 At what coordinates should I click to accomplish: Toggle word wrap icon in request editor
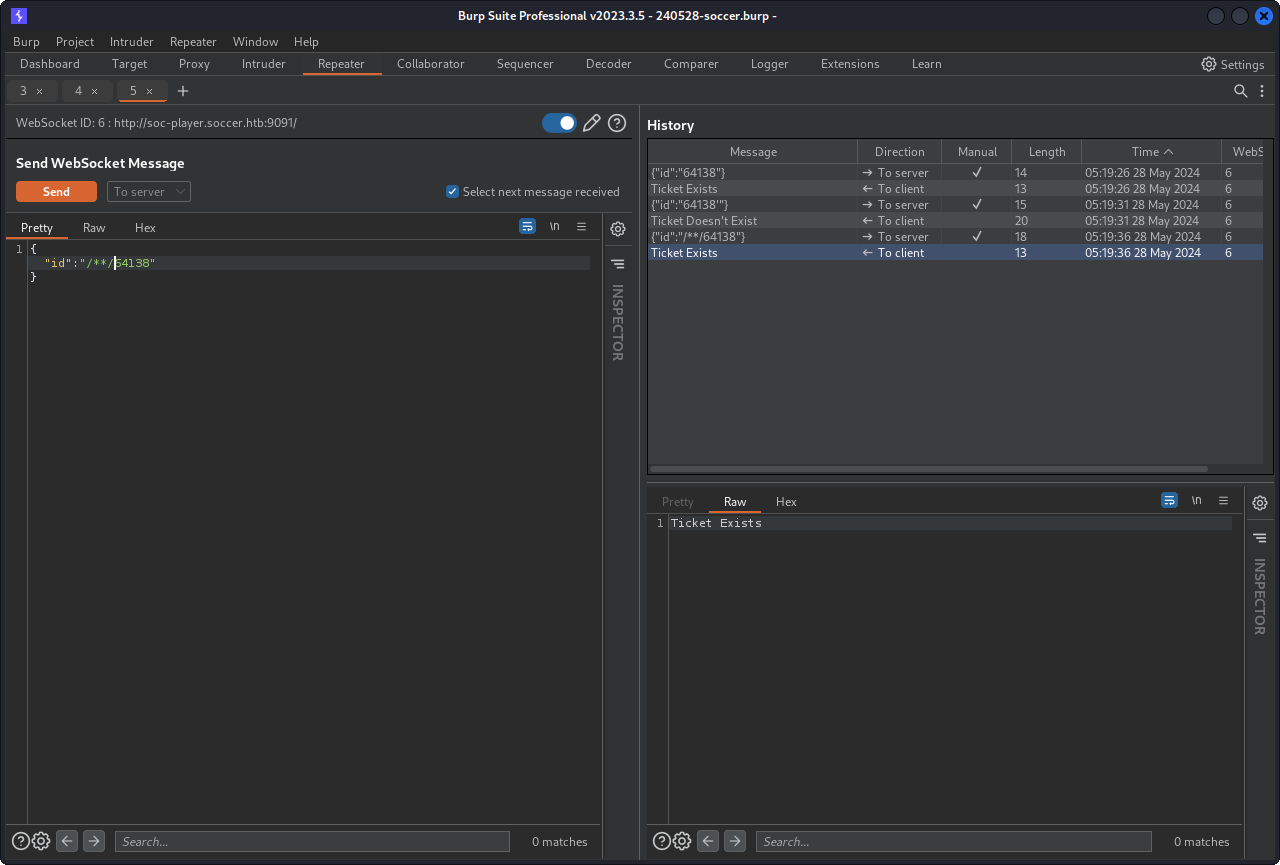[527, 227]
